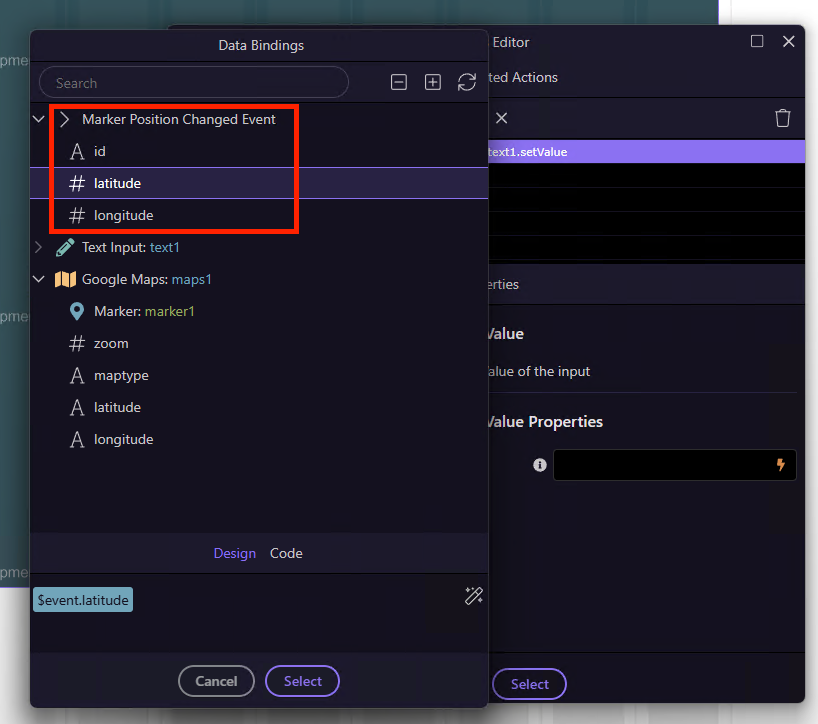The height and width of the screenshot is (724, 818).
Task: Click the trash delete icon
Action: click(782, 118)
